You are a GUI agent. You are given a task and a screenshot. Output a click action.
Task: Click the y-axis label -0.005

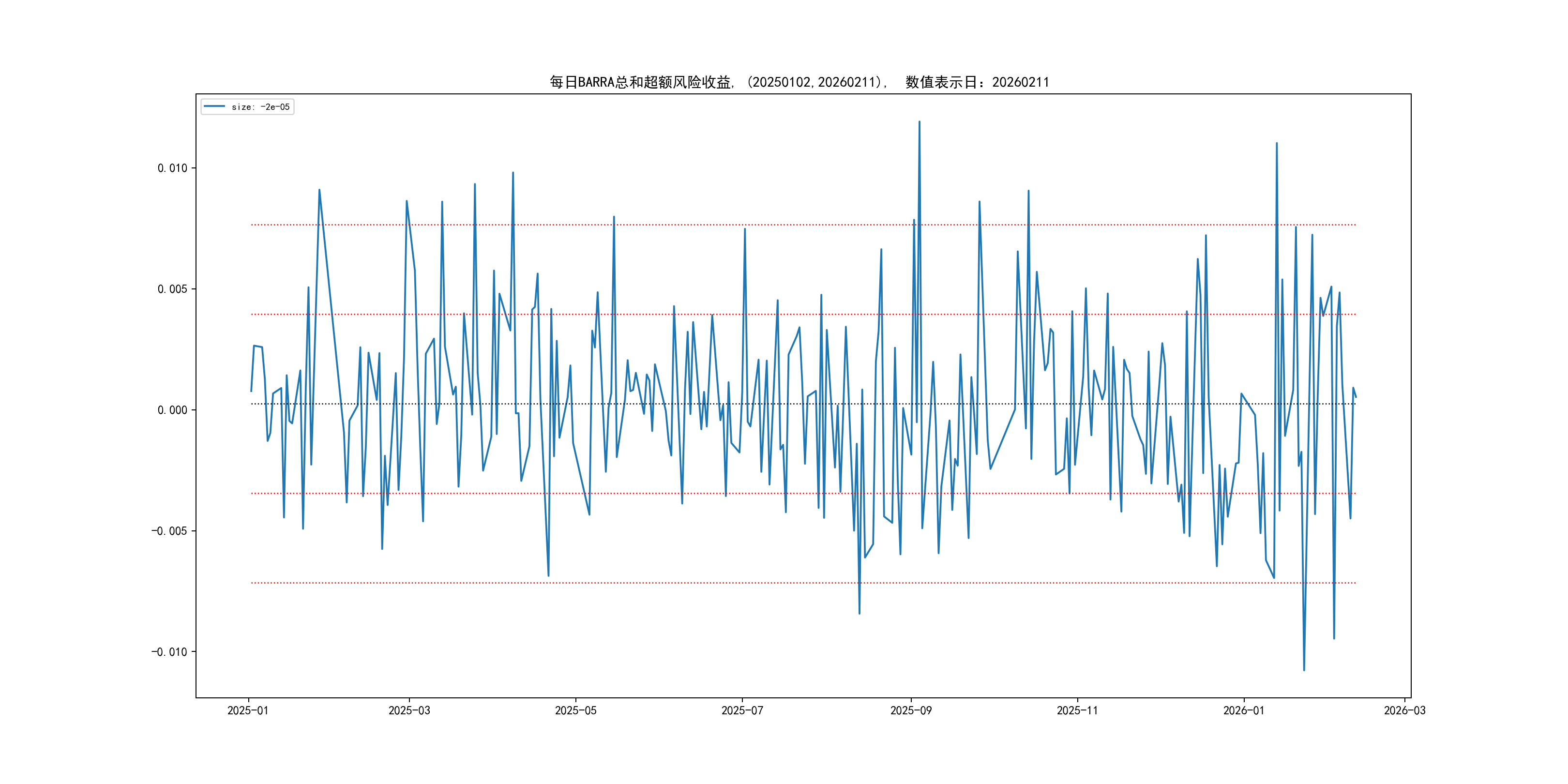click(x=169, y=531)
